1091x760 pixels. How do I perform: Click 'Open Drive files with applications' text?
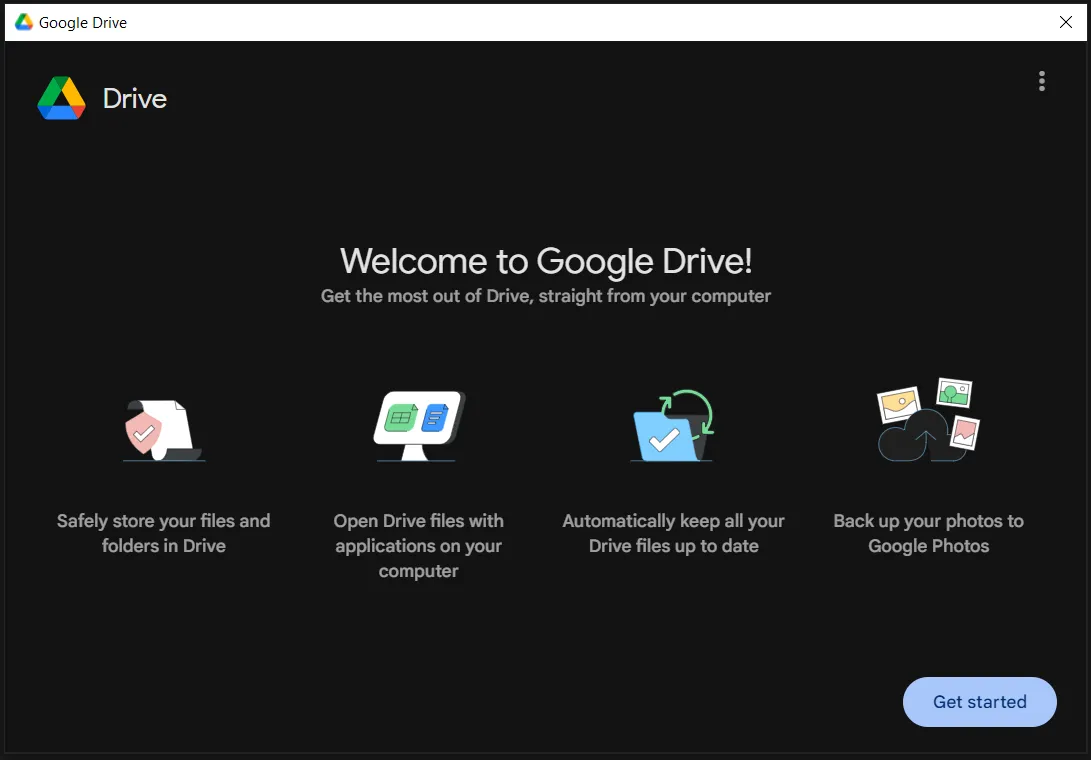[418, 546]
